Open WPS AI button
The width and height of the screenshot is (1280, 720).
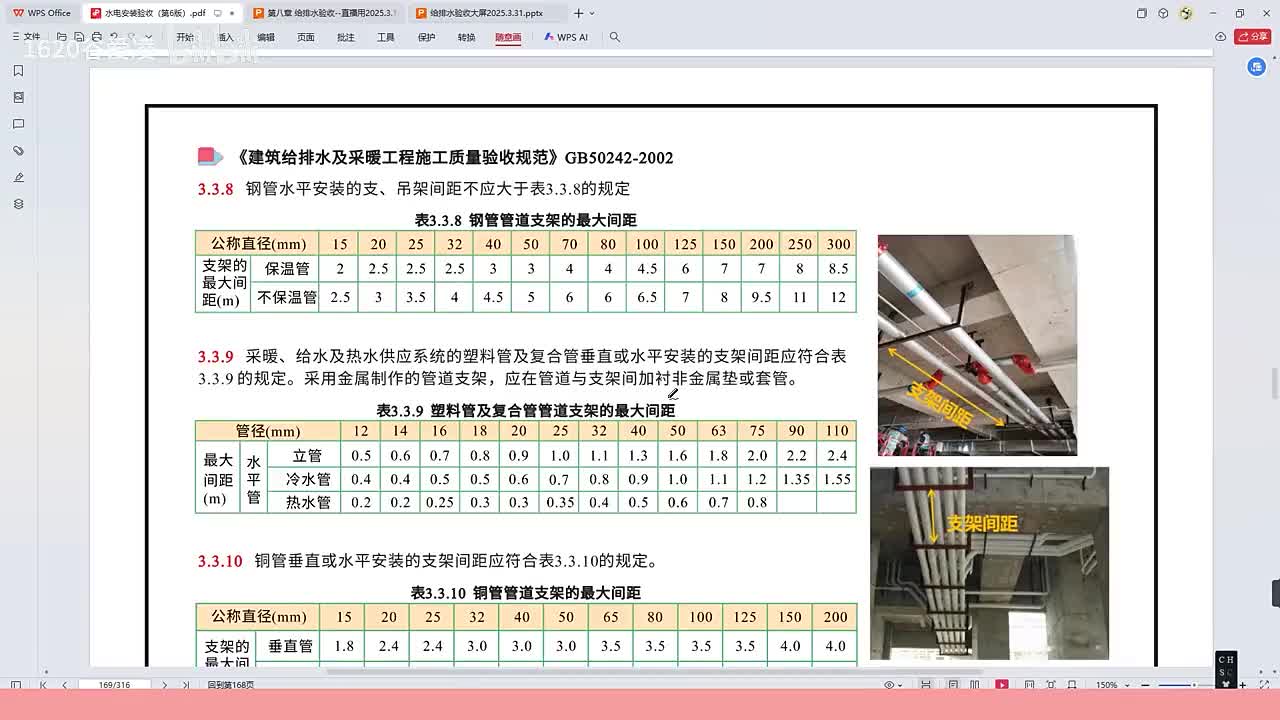coord(566,37)
